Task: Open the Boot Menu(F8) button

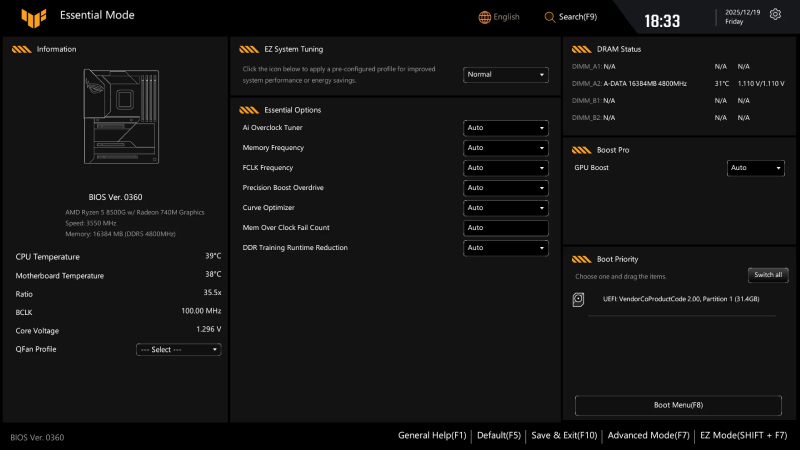Action: click(678, 405)
